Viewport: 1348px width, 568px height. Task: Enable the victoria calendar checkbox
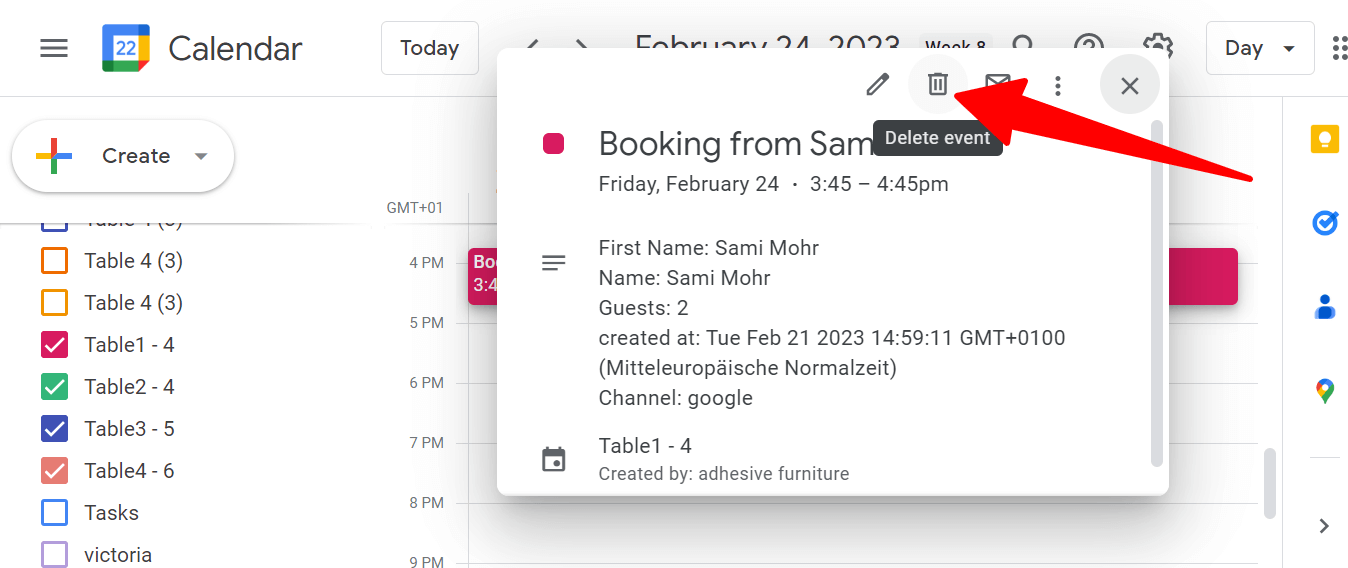(54, 555)
